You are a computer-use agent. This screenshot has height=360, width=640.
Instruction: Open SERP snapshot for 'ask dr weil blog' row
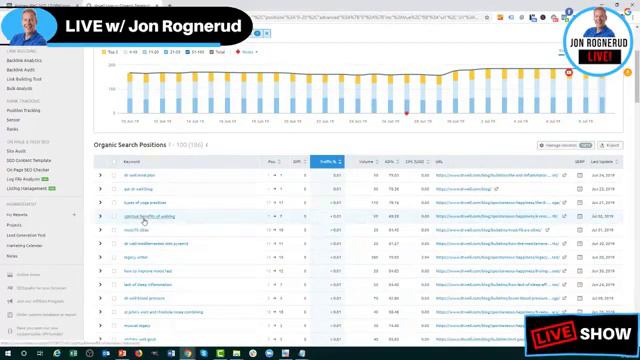point(580,189)
